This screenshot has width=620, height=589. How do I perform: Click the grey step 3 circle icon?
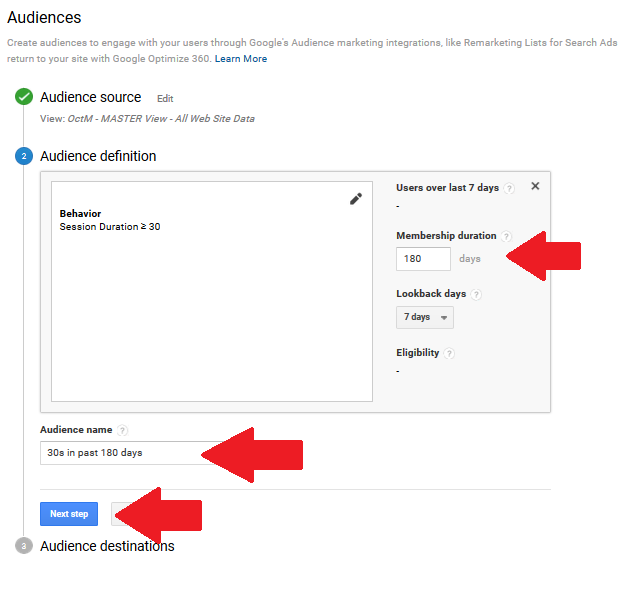point(24,546)
